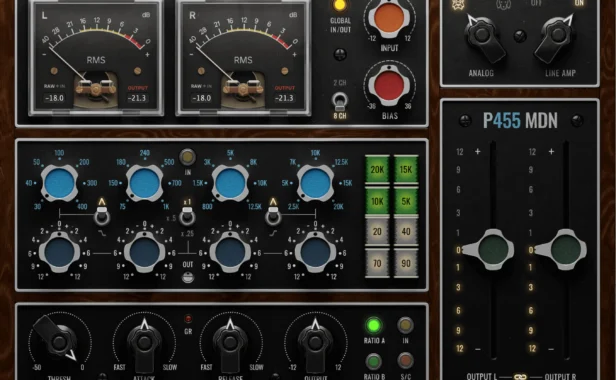This screenshot has width=616, height=380.
Task: Select the 40 Hz filter button
Action: tap(406, 232)
